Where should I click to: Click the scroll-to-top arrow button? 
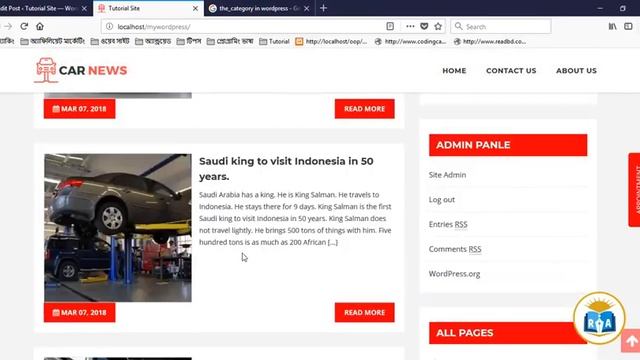(631, 341)
